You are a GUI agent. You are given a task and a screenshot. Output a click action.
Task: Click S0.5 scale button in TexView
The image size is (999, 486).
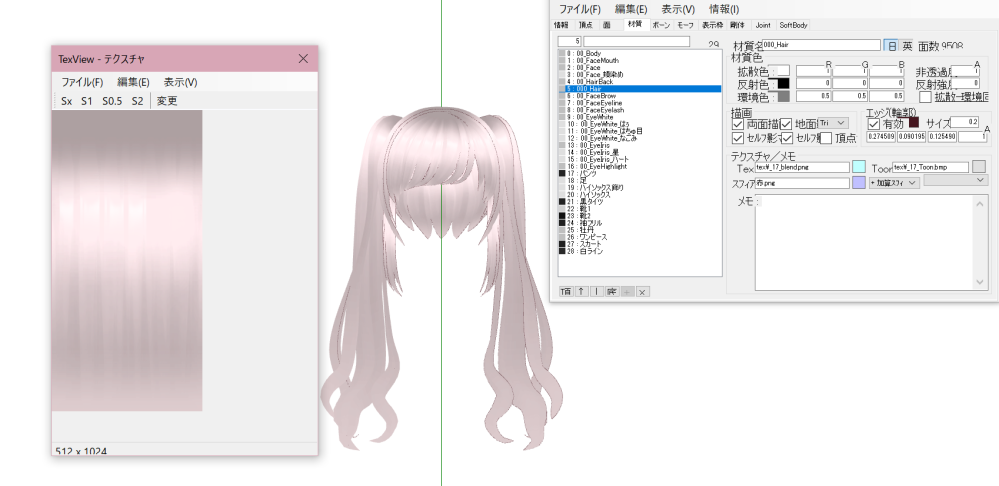tap(112, 101)
